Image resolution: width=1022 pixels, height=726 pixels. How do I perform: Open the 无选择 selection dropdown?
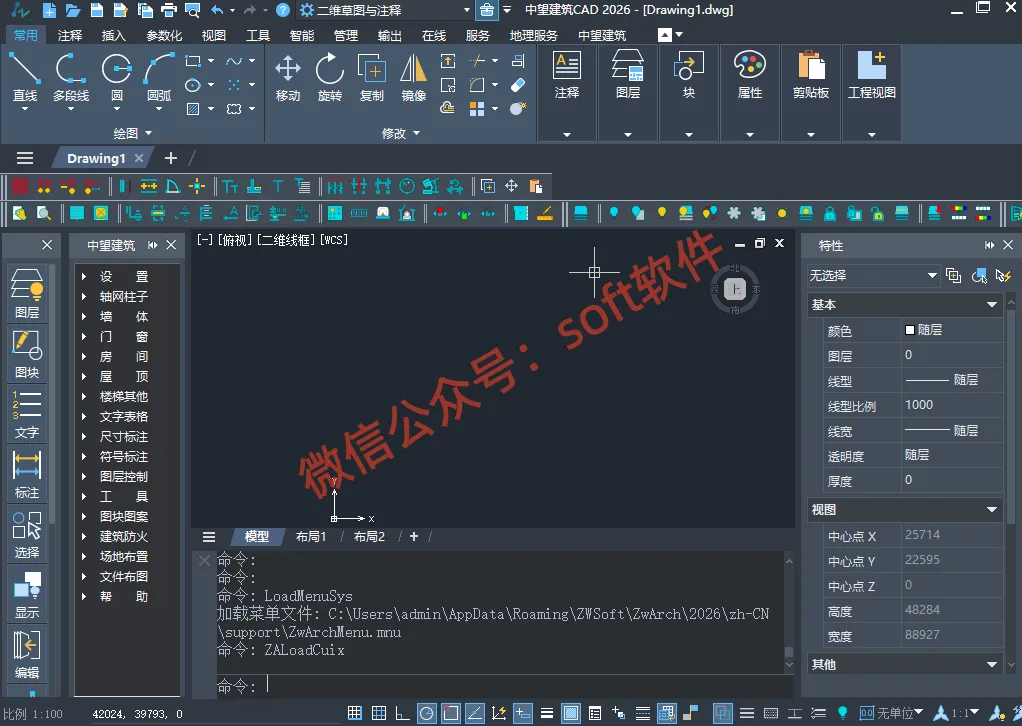[x=873, y=276]
